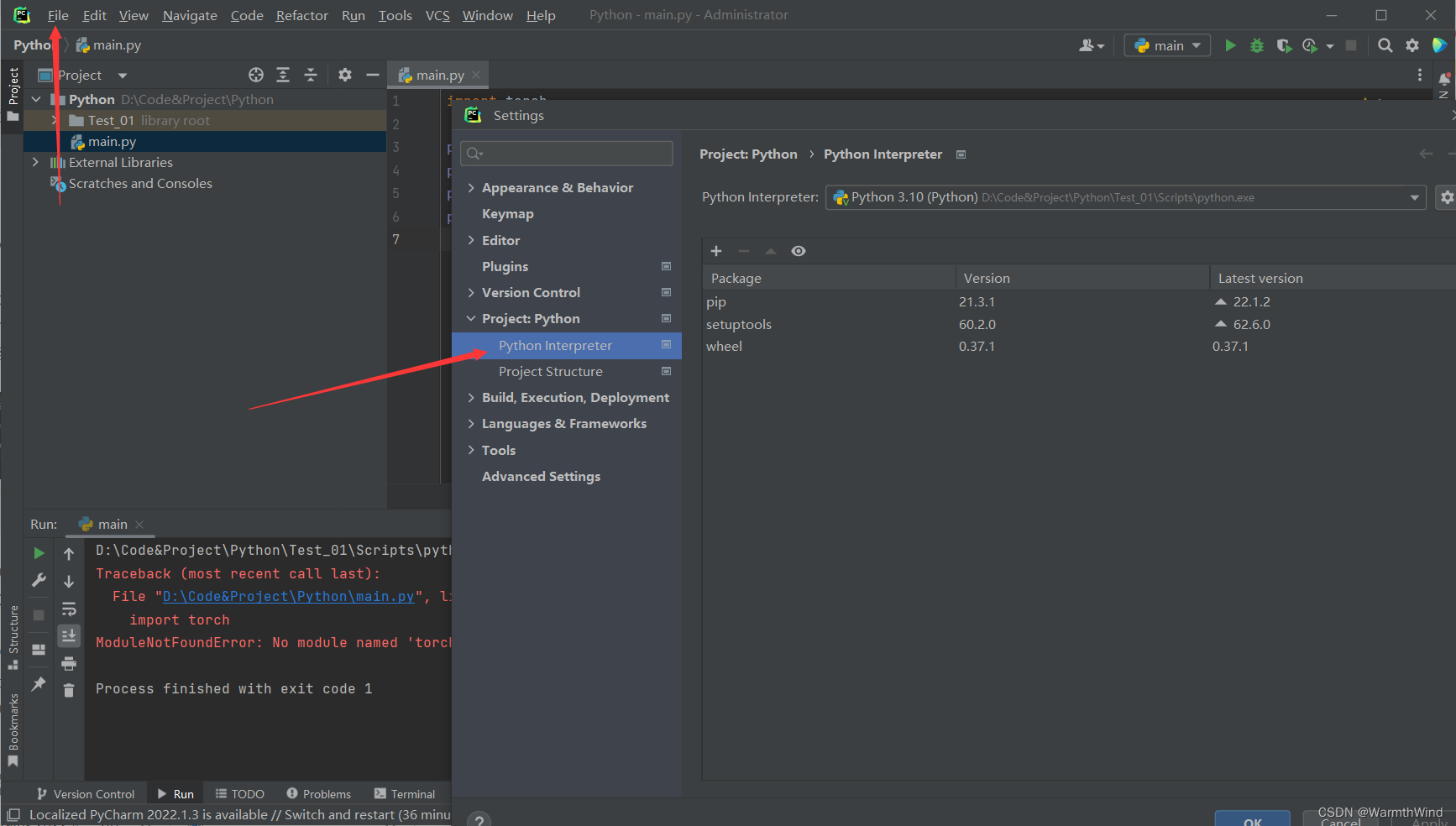Screen dimensions: 1456x826
Task: Open run configuration main dropdown
Action: tap(1167, 45)
